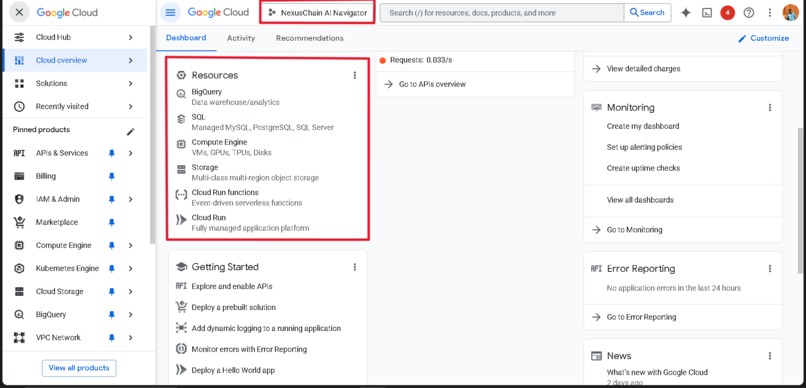This screenshot has height=388, width=806.
Task: Edit pinned products with pencil icon
Action: coord(131,132)
